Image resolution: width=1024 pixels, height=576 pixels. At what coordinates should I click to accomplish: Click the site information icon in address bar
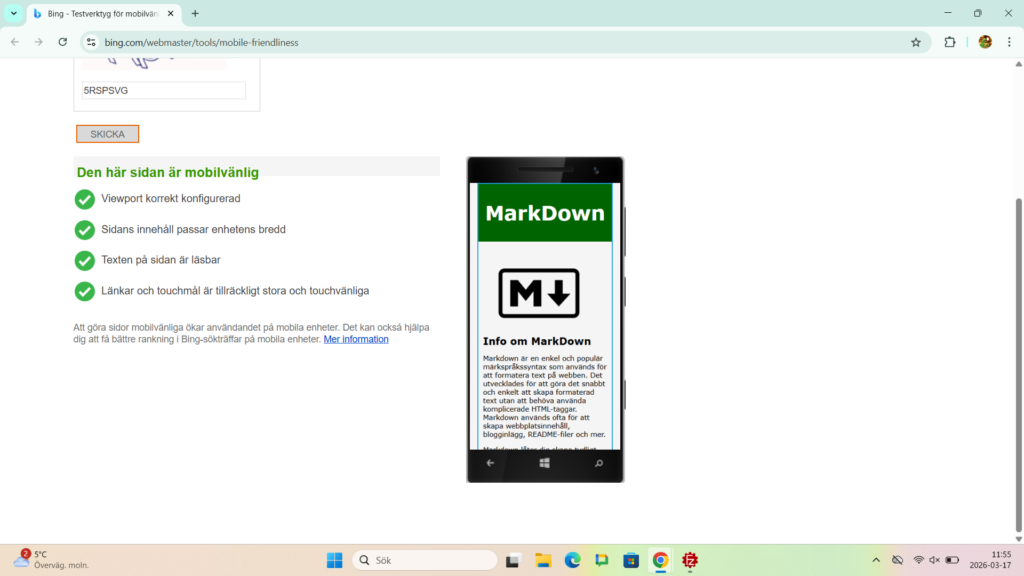pos(91,42)
